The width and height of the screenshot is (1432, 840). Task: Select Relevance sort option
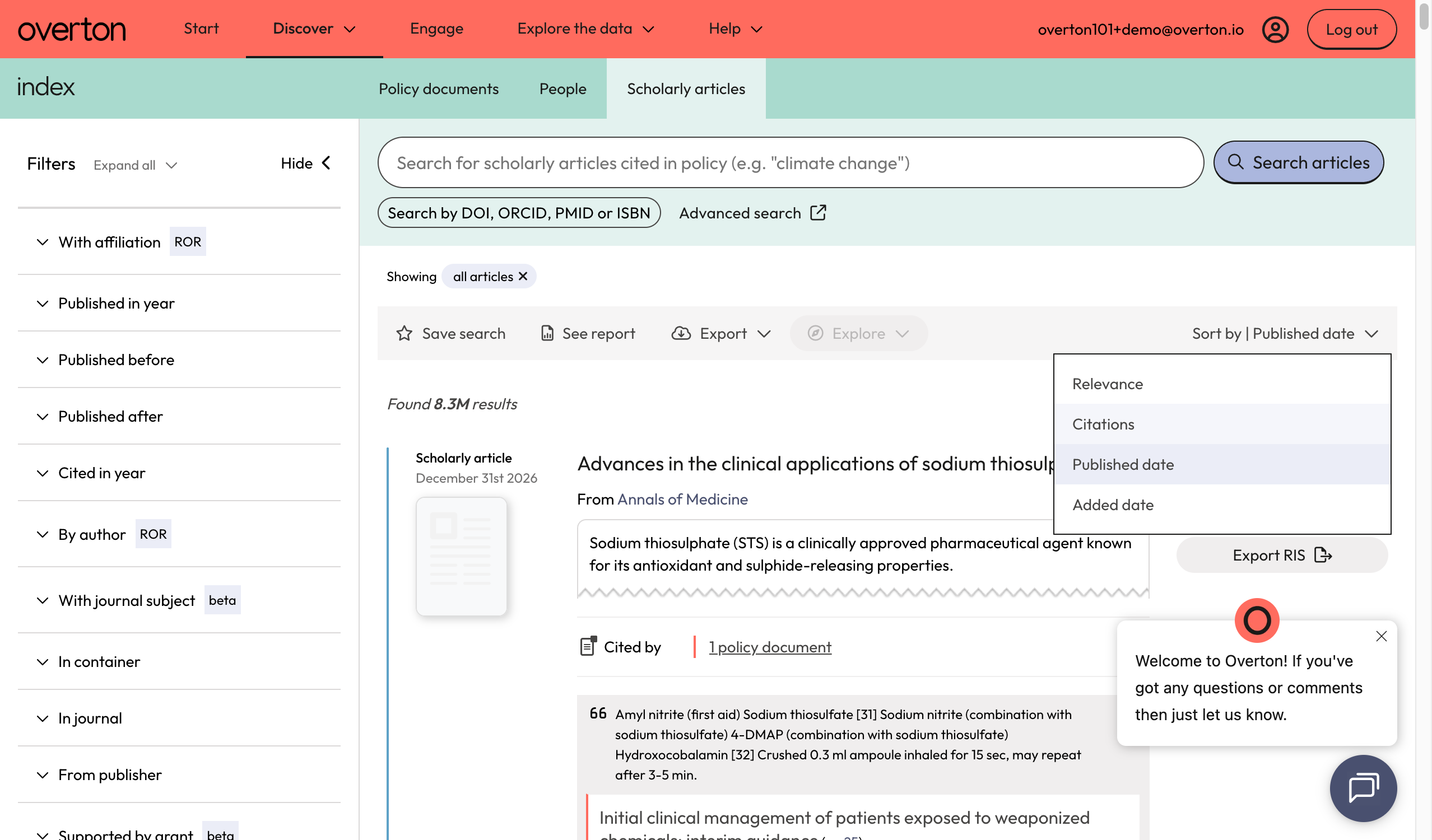1222,384
